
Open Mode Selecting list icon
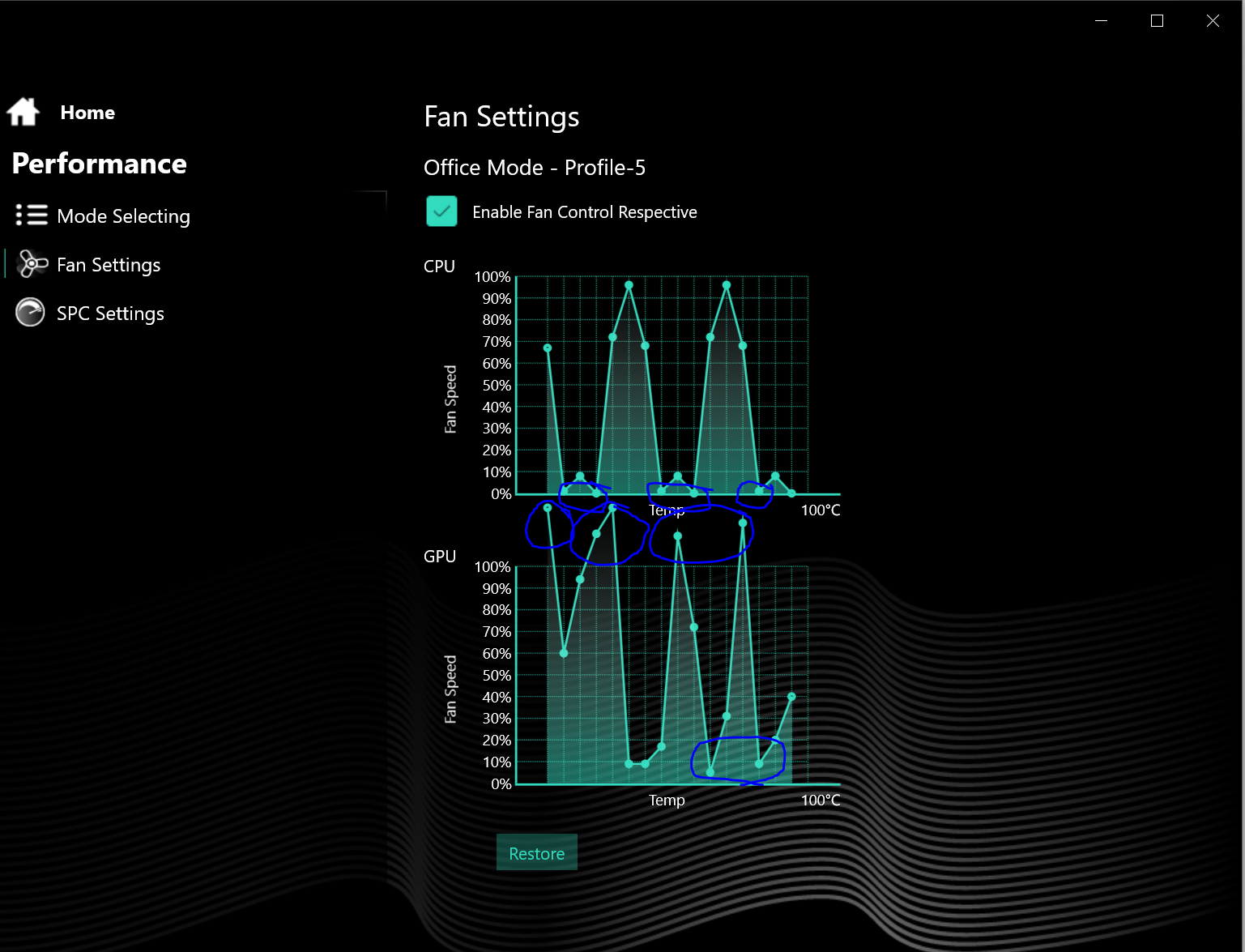[x=32, y=215]
